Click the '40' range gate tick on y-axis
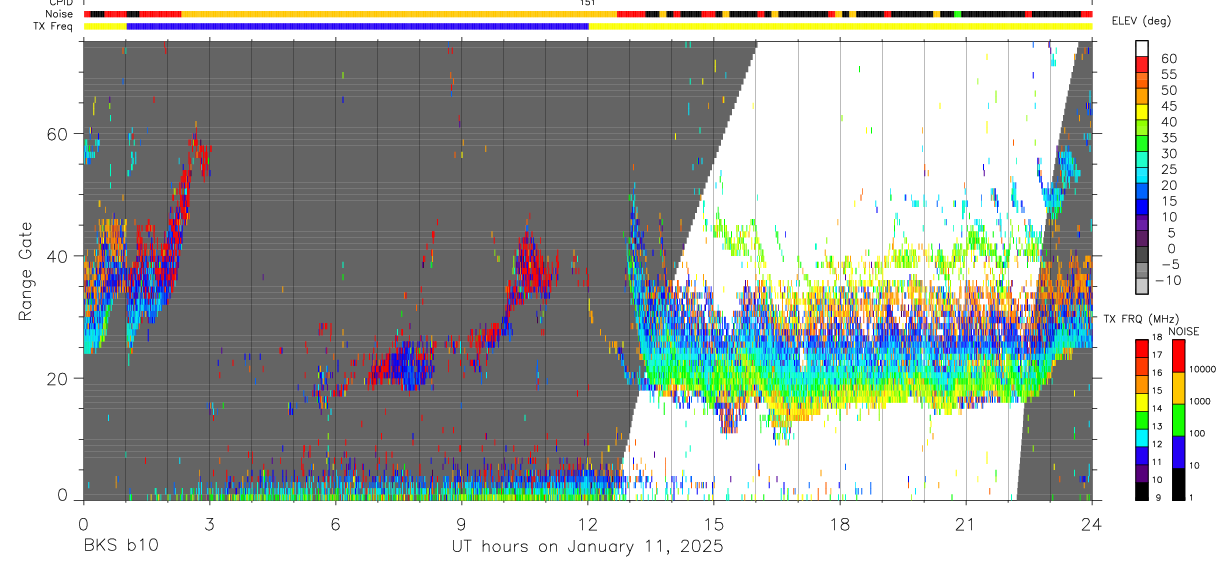The height and width of the screenshot is (567, 1228). tap(59, 255)
